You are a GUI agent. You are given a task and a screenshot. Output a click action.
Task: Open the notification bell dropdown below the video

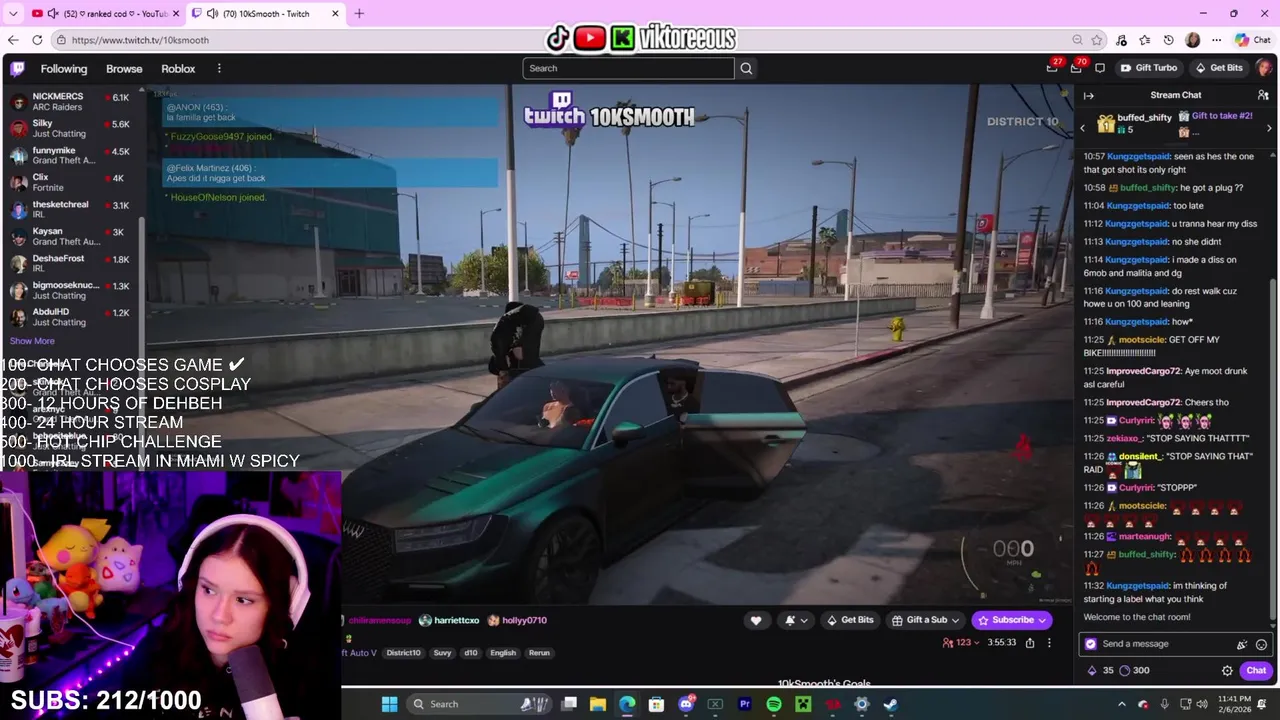point(796,620)
